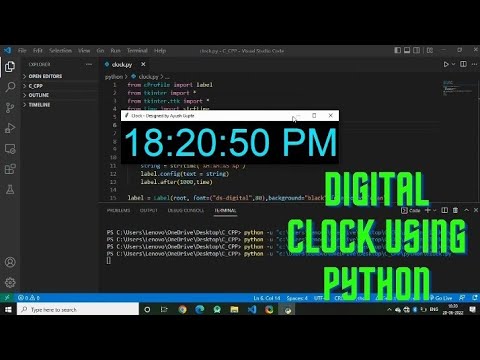Close the terminal panel with the X
The height and width of the screenshot is (360, 480).
tap(476, 210)
